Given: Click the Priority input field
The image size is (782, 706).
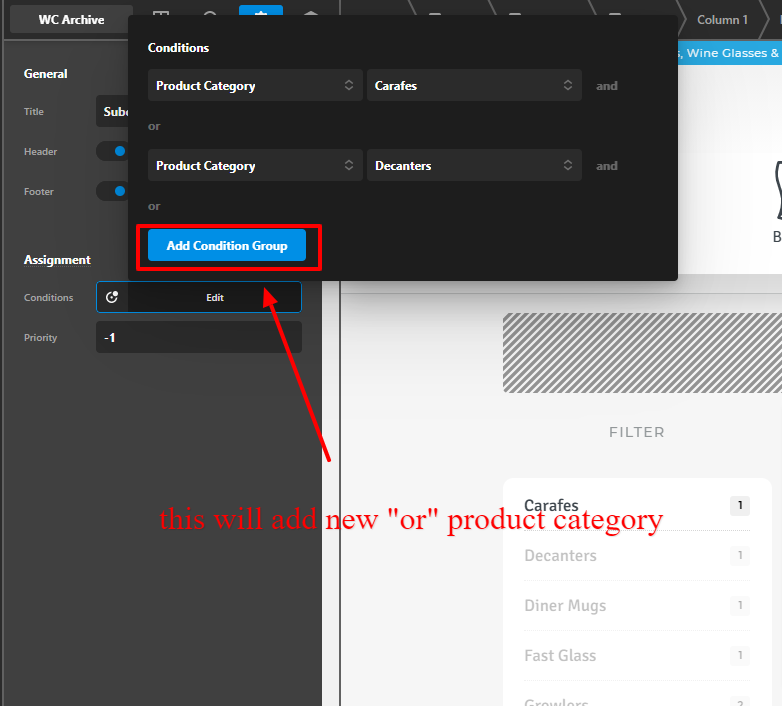Looking at the screenshot, I should [x=198, y=337].
